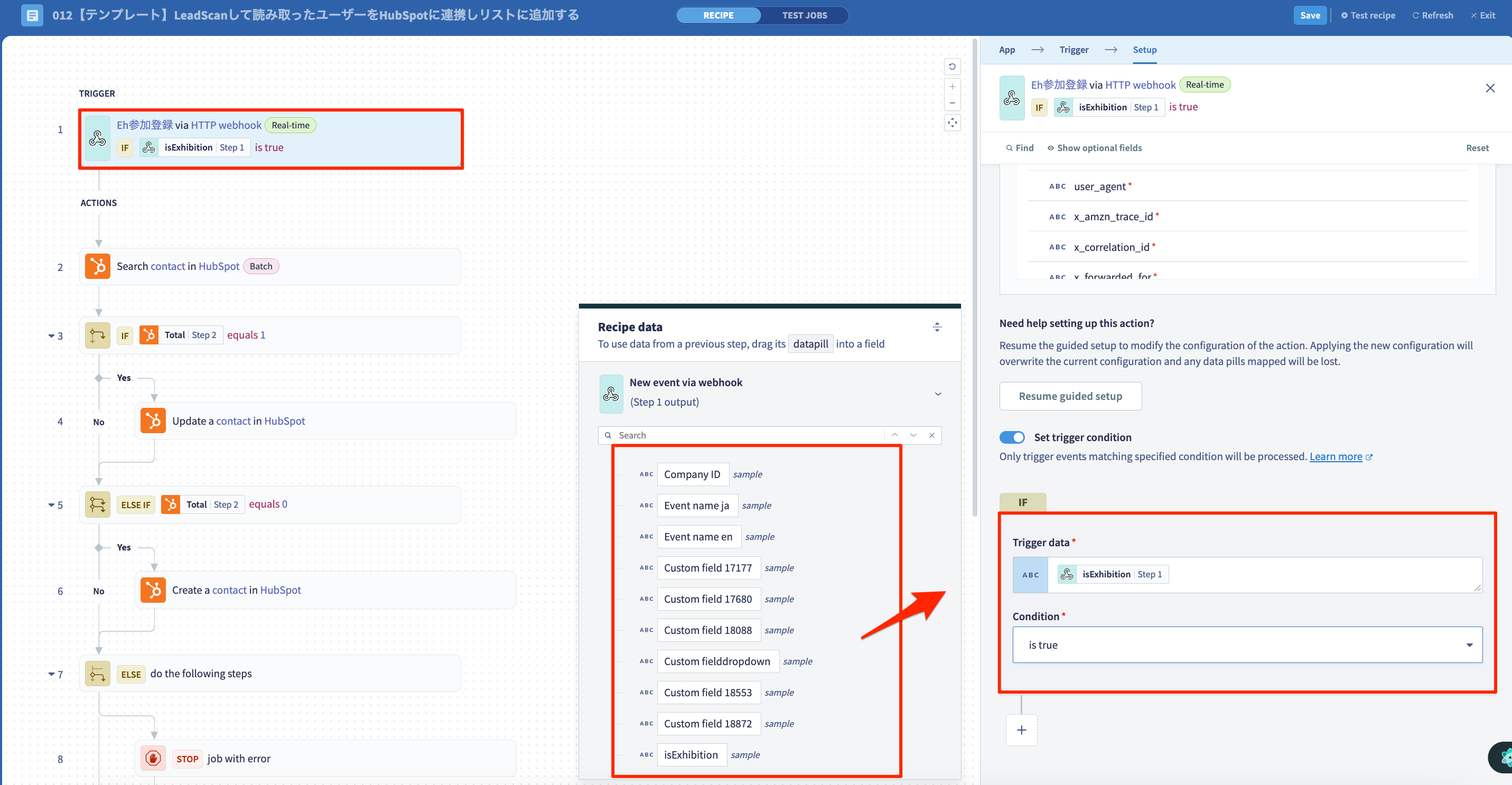Click webhook icon in New event via webhook
Viewport: 1512px width, 785px height.
(611, 394)
